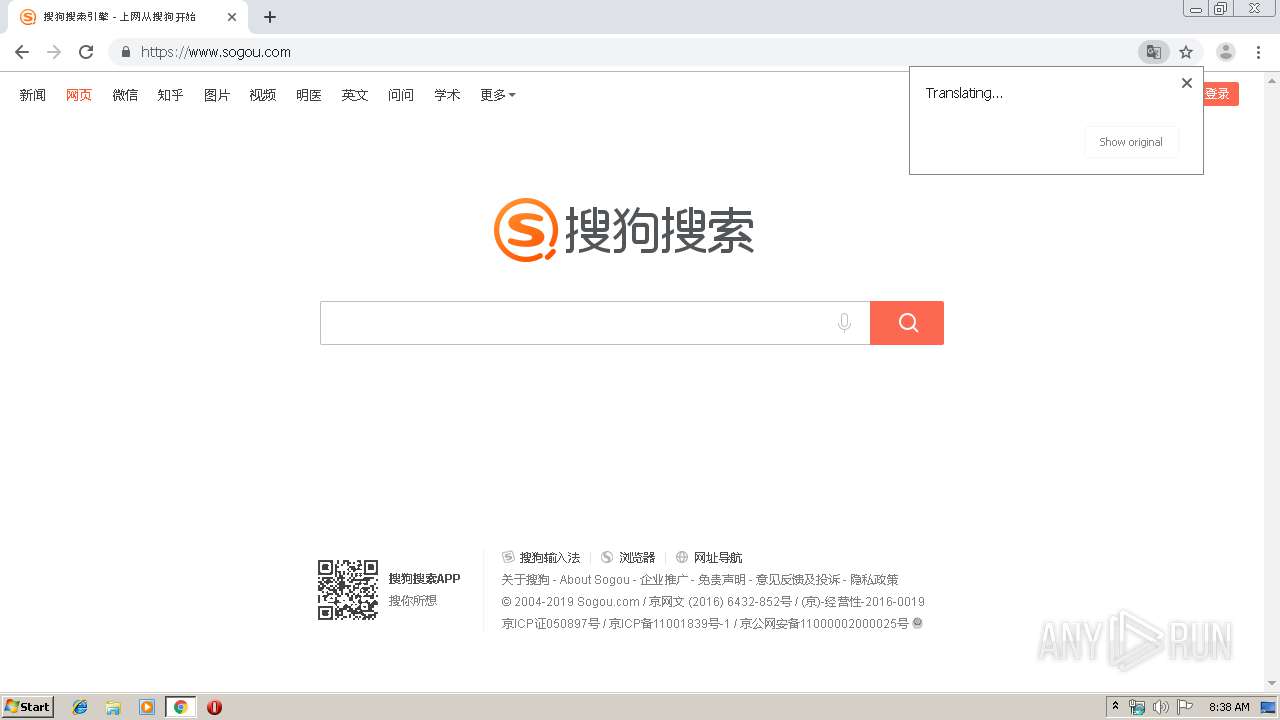The image size is (1280, 720).
Task: Click the volume speaker tray icon
Action: click(1161, 707)
